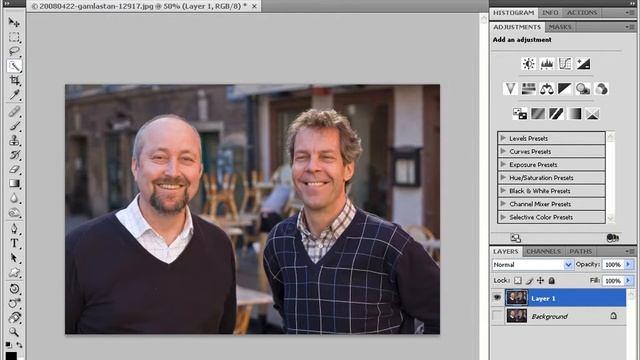Toggle lock position for the layer

540,280
